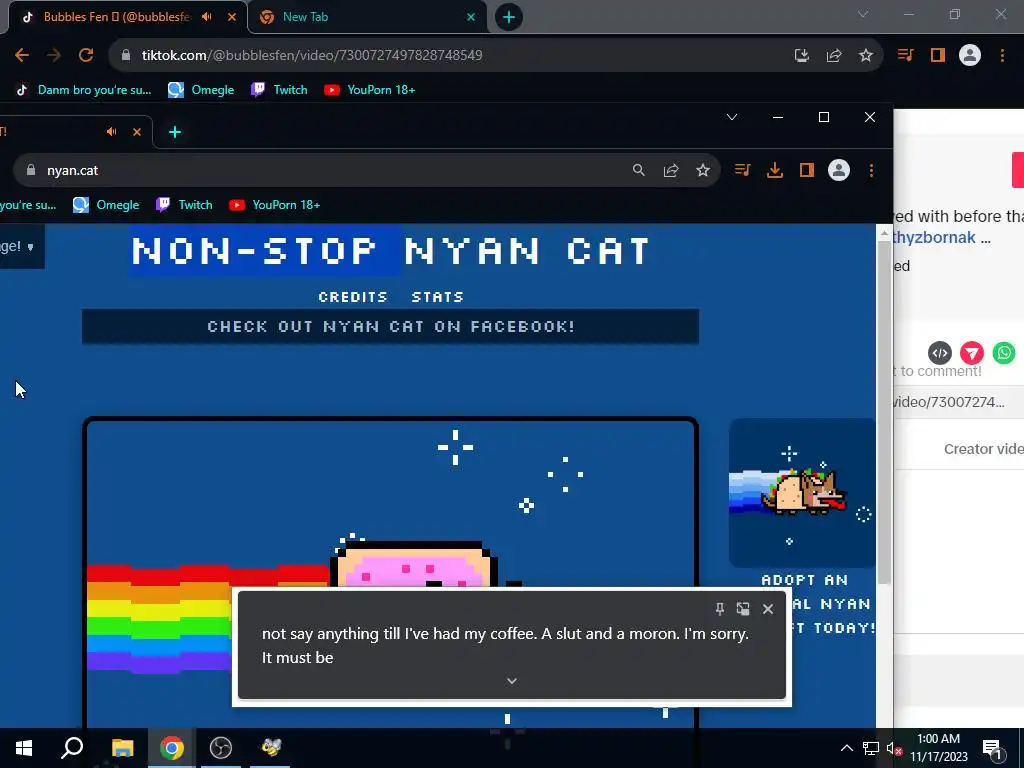
Task: Open profile avatar in the outer Chrome window
Action: tap(970, 56)
